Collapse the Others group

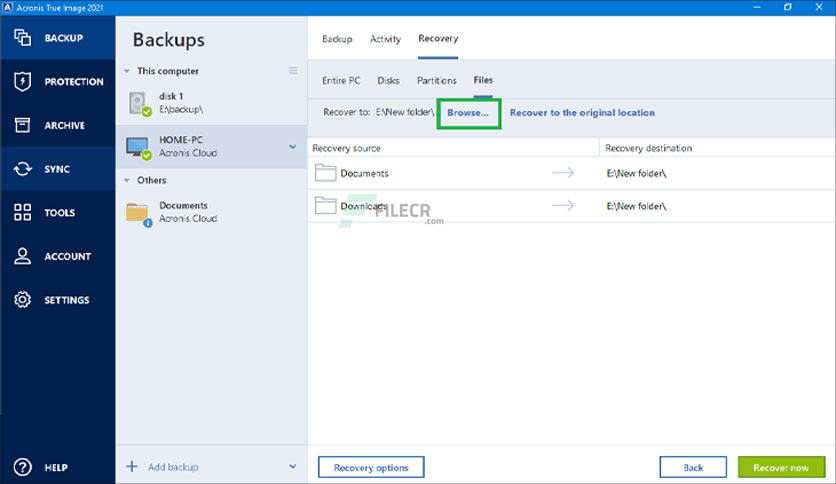coord(126,180)
